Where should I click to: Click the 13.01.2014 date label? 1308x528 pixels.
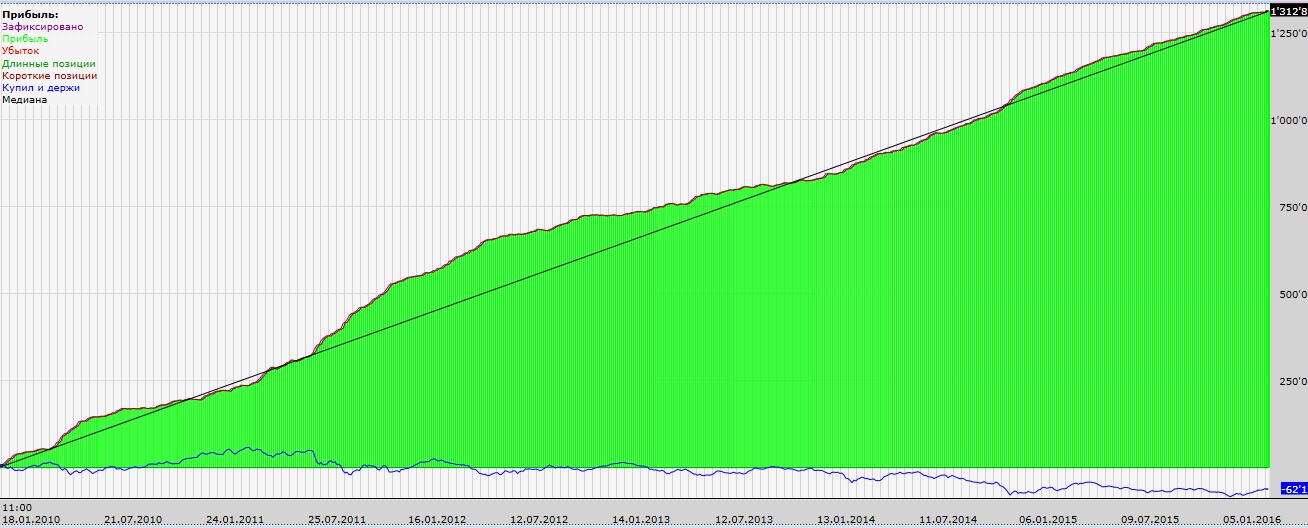coord(846,520)
